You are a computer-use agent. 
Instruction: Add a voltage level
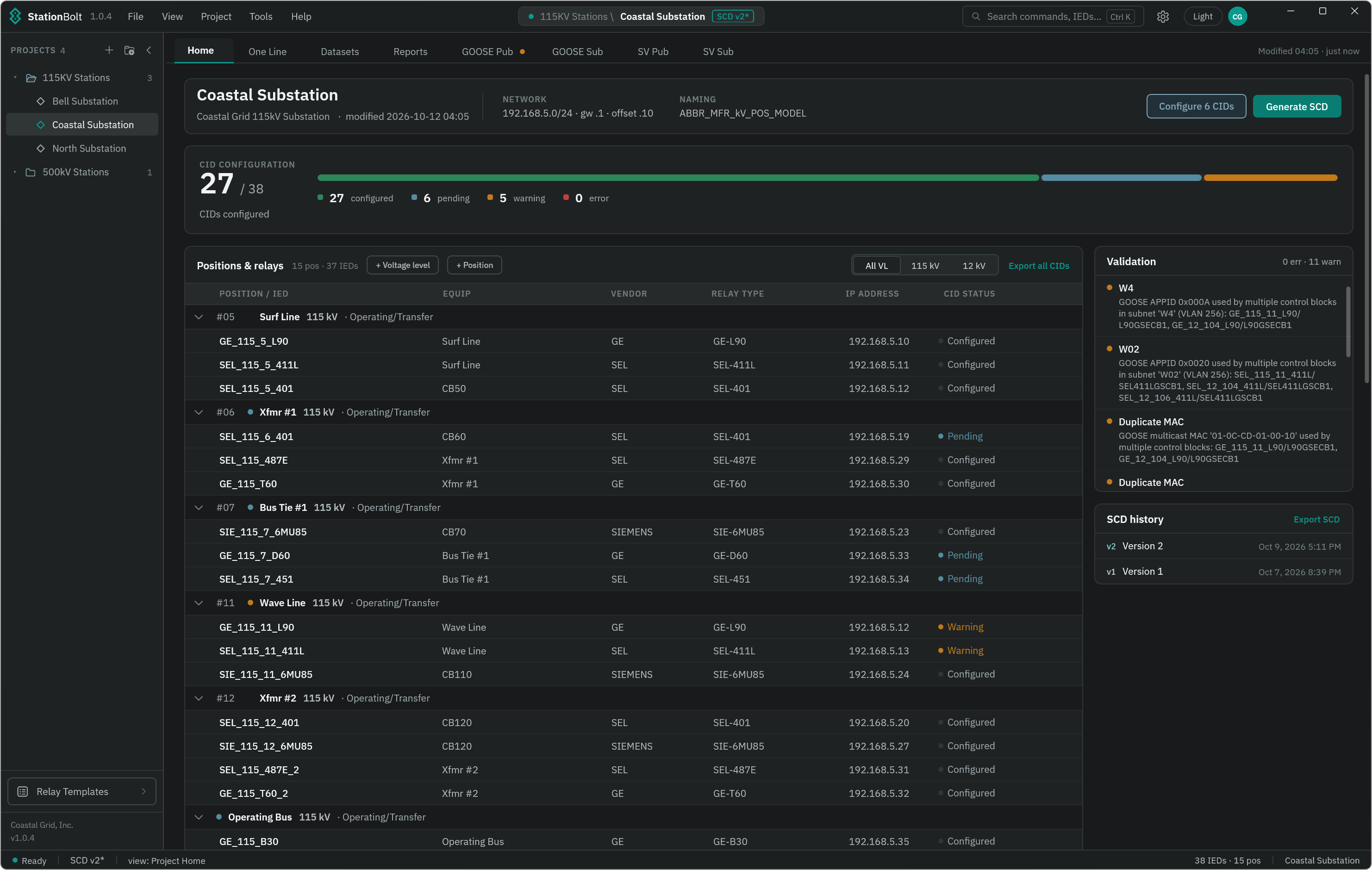pyautogui.click(x=402, y=265)
